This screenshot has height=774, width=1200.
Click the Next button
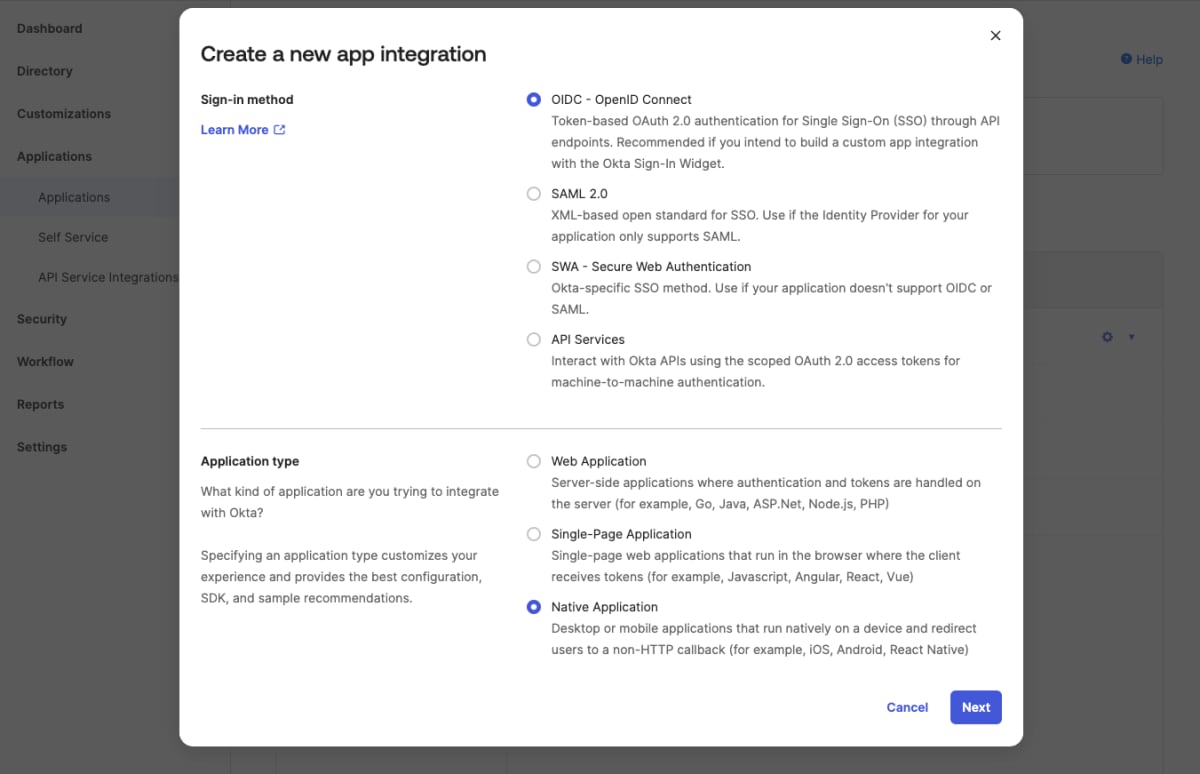tap(975, 707)
